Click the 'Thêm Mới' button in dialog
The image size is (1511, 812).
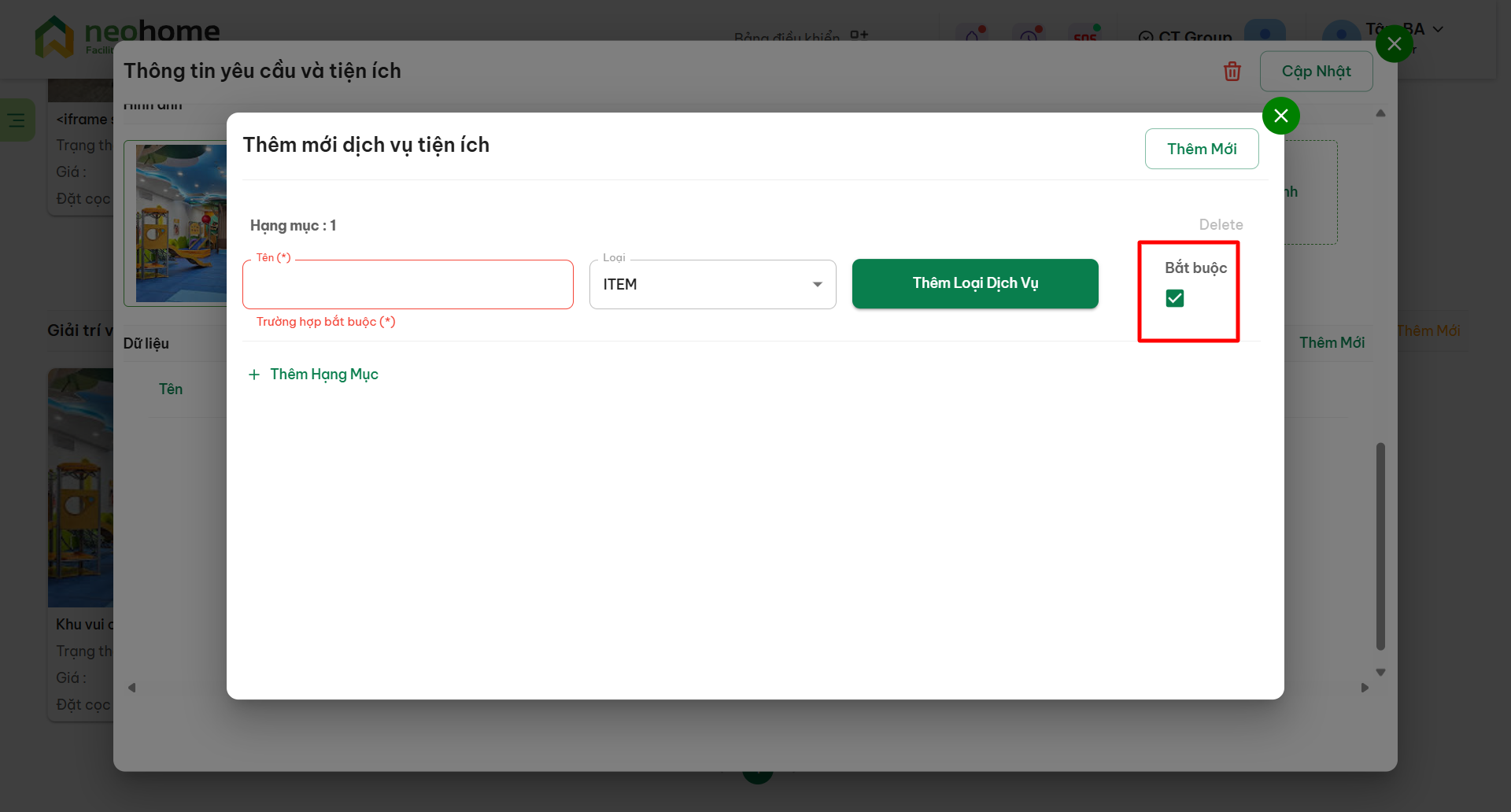[x=1201, y=149]
